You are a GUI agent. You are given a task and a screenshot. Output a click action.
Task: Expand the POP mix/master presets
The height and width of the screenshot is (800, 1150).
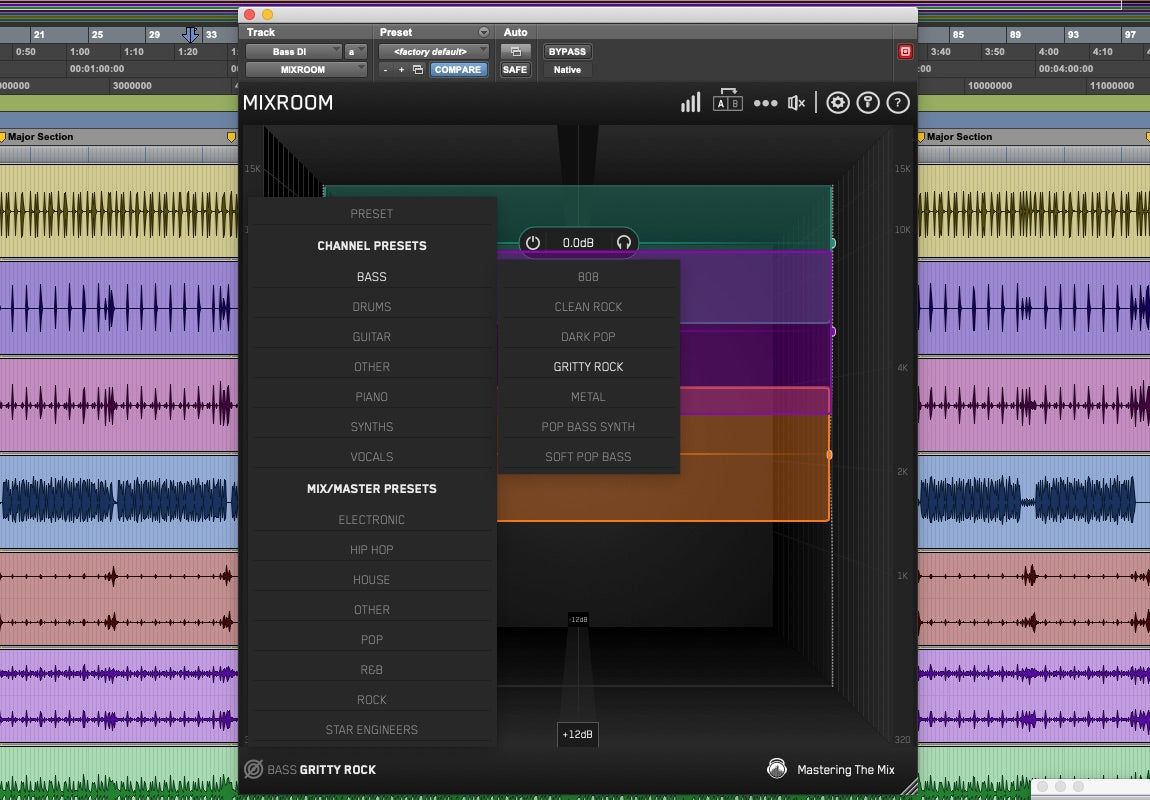(372, 640)
